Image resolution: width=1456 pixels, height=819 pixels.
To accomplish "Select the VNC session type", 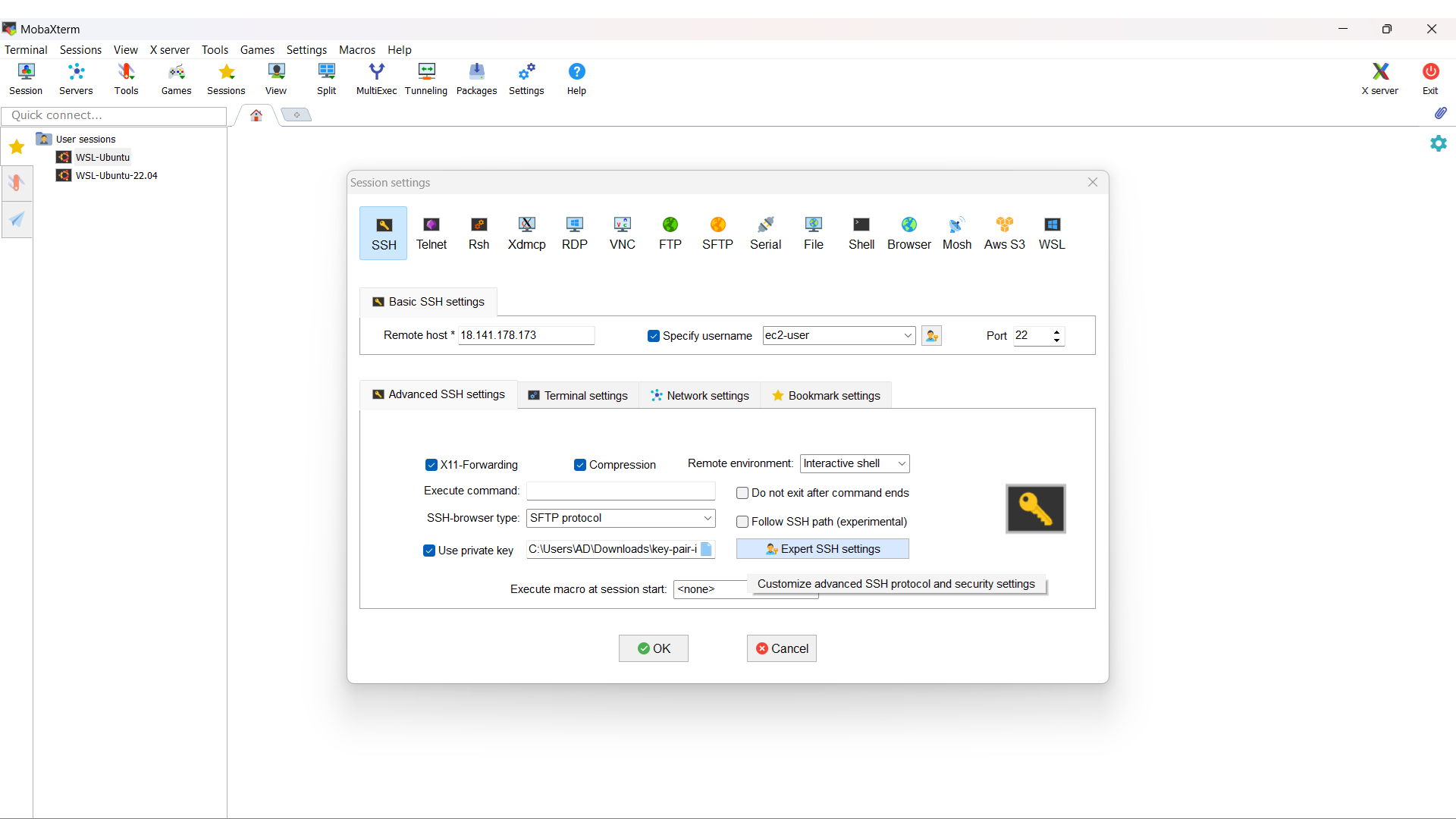I will coord(622,234).
